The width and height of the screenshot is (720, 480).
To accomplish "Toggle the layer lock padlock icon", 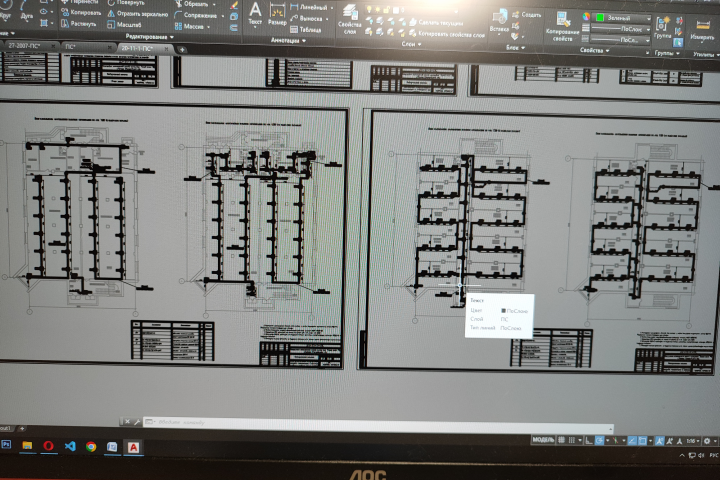I will (x=387, y=10).
